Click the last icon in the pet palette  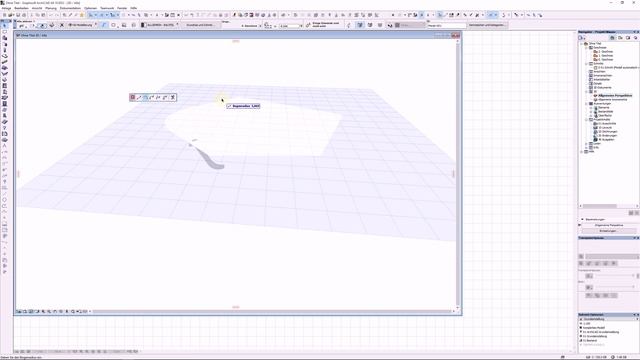click(173, 97)
